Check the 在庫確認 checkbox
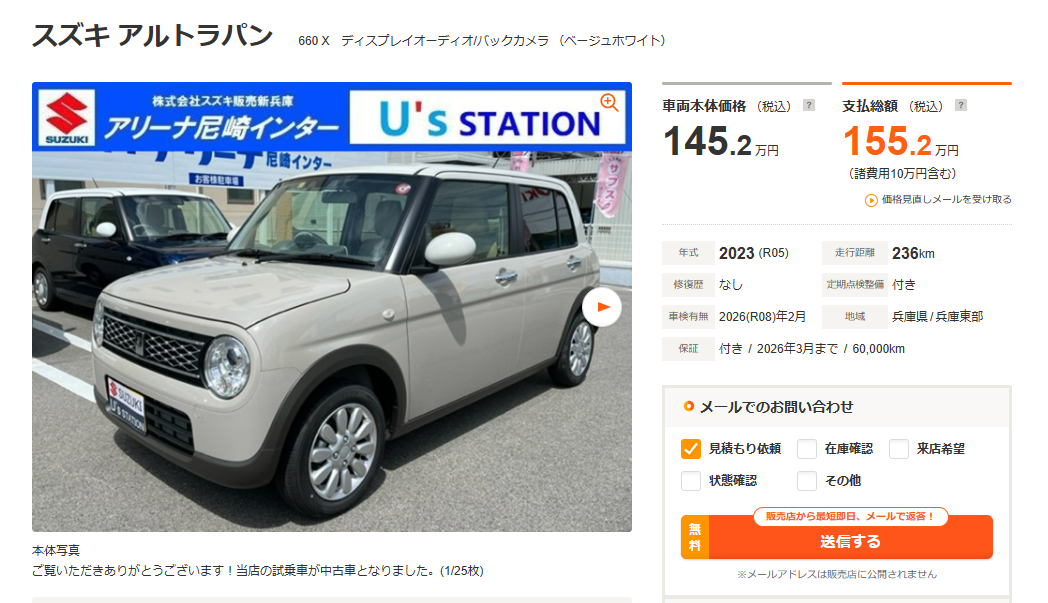This screenshot has width=1048, height=603. pos(807,449)
